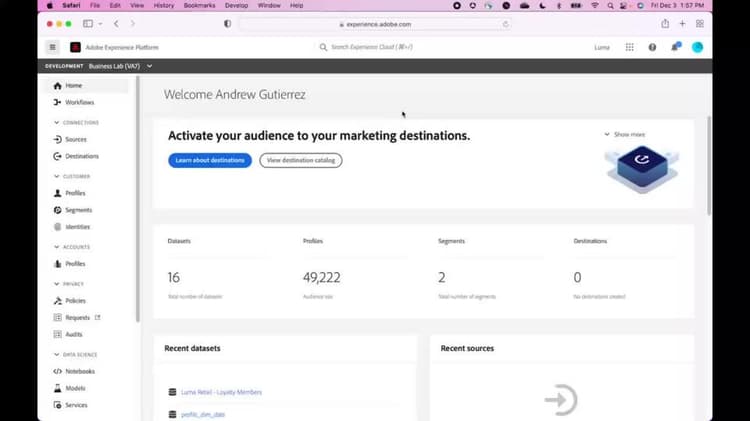Open the Window menu
The image size is (750, 421).
click(x=269, y=5)
